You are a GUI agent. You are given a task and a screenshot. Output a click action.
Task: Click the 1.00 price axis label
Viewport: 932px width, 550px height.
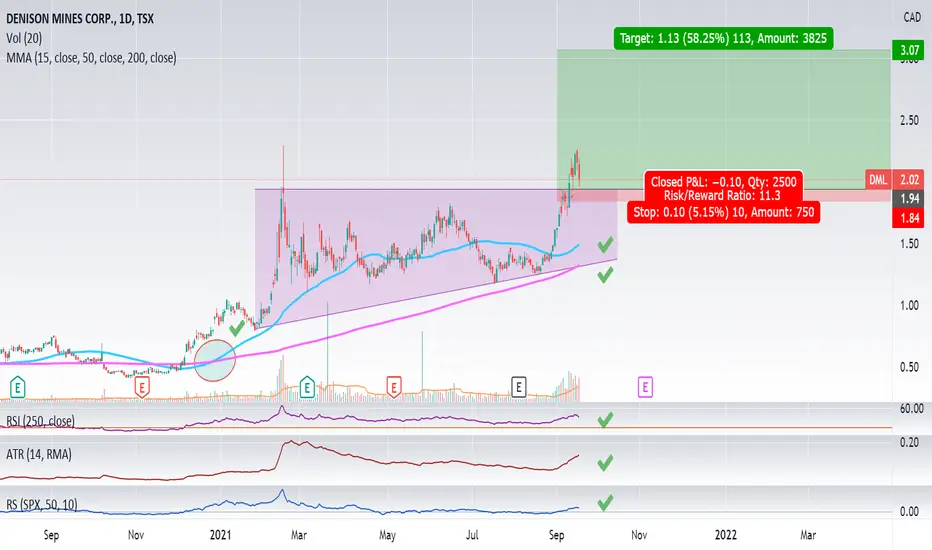(909, 306)
